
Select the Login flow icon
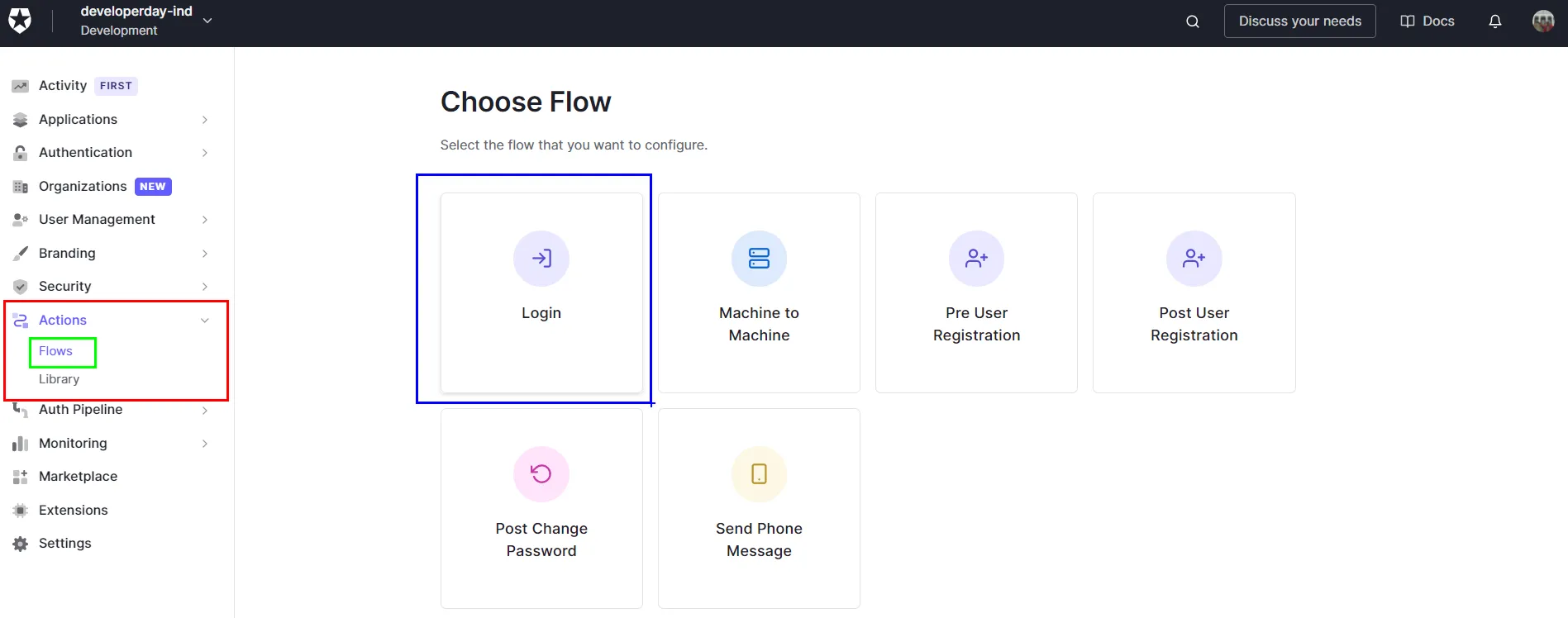pyautogui.click(x=541, y=259)
